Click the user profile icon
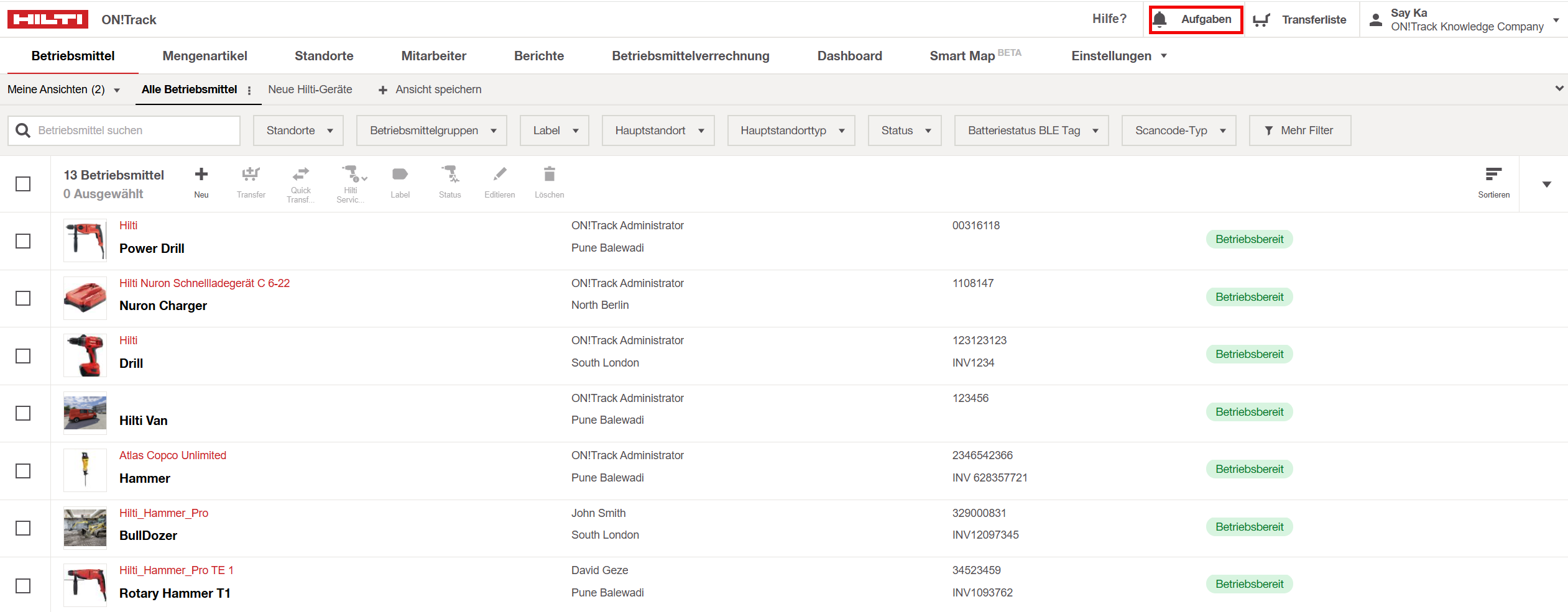 tap(1376, 20)
